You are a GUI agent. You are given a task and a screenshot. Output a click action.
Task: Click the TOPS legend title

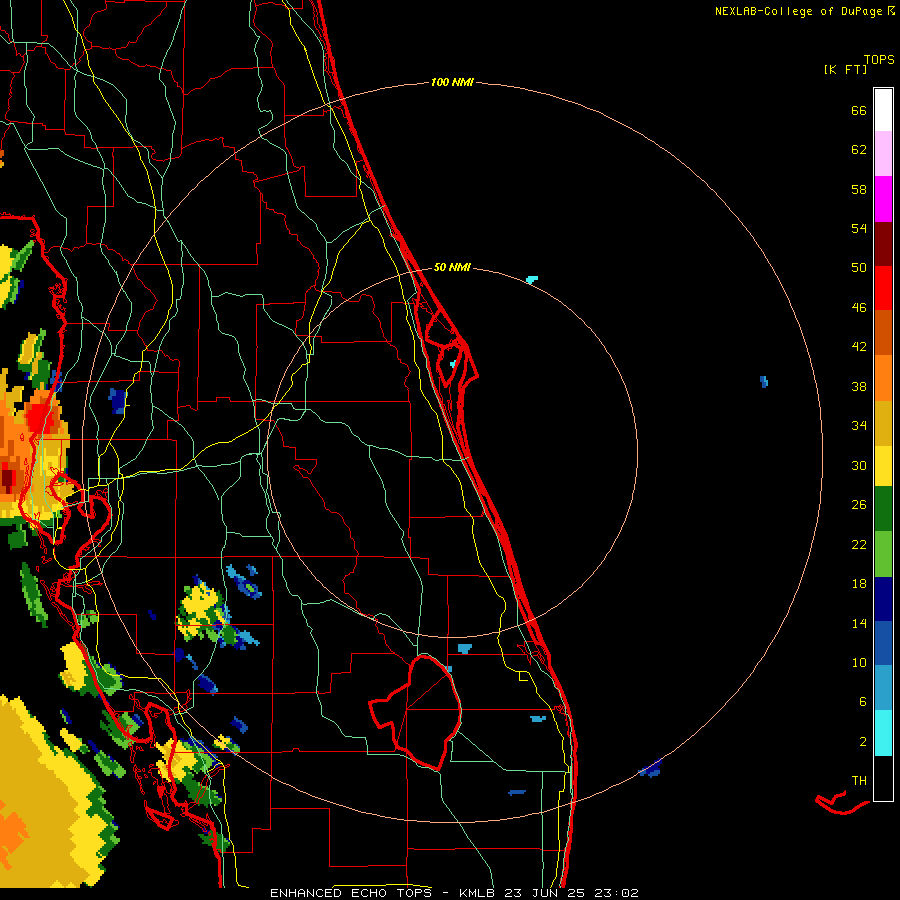[879, 59]
